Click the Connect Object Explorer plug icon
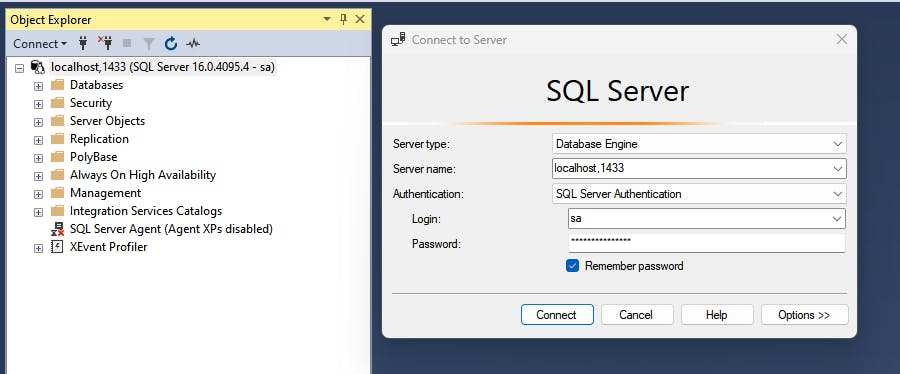Screen dimensions: 900x374 83,44
